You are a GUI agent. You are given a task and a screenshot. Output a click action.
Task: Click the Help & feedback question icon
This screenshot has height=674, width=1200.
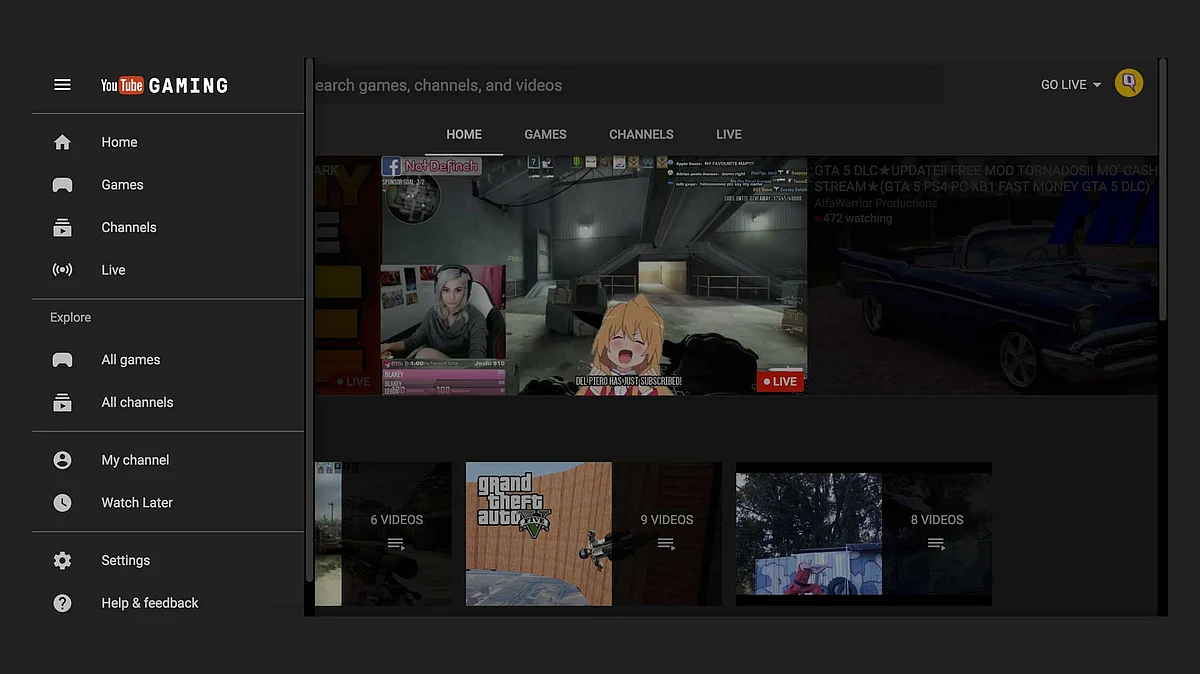click(x=62, y=603)
